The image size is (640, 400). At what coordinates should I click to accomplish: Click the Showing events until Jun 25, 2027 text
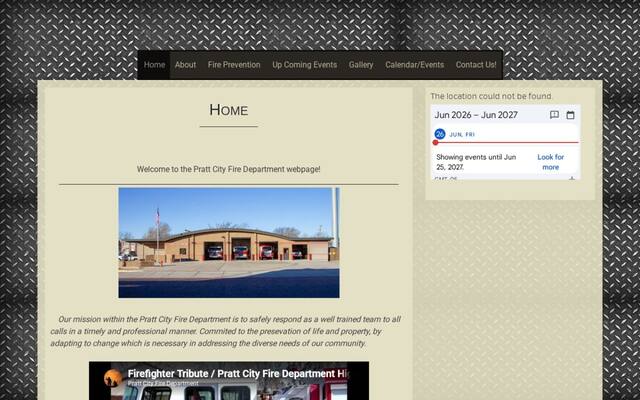click(476, 162)
